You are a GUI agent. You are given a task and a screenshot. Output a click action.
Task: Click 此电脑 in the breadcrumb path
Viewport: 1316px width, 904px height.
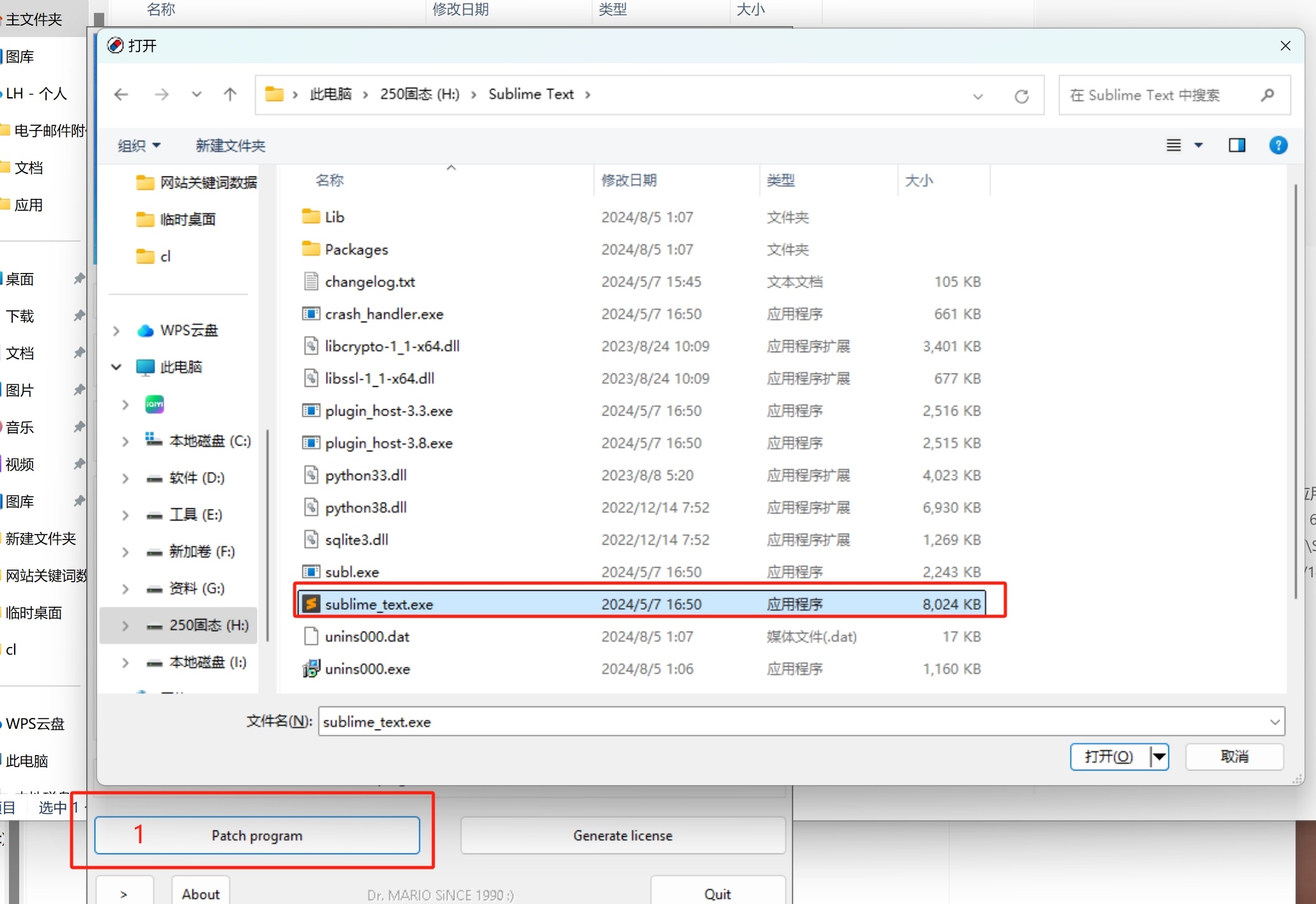330,94
